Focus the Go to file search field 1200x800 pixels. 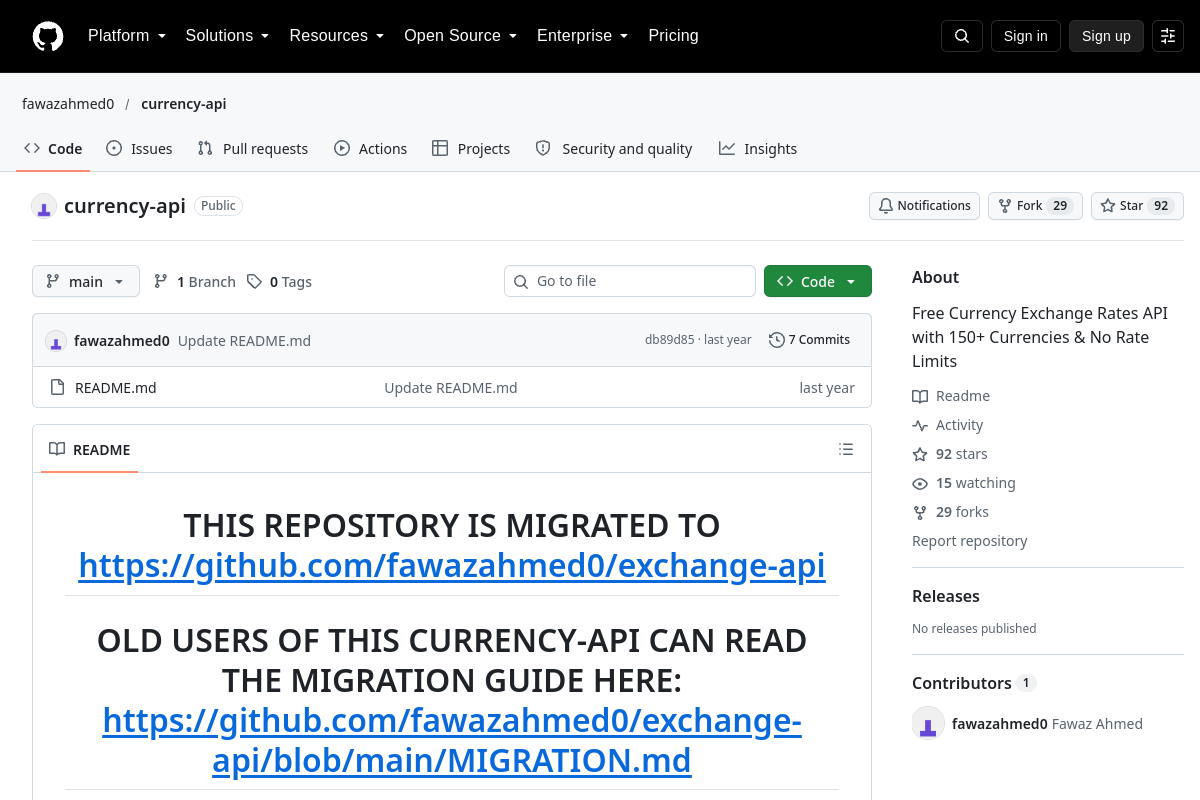(x=630, y=281)
